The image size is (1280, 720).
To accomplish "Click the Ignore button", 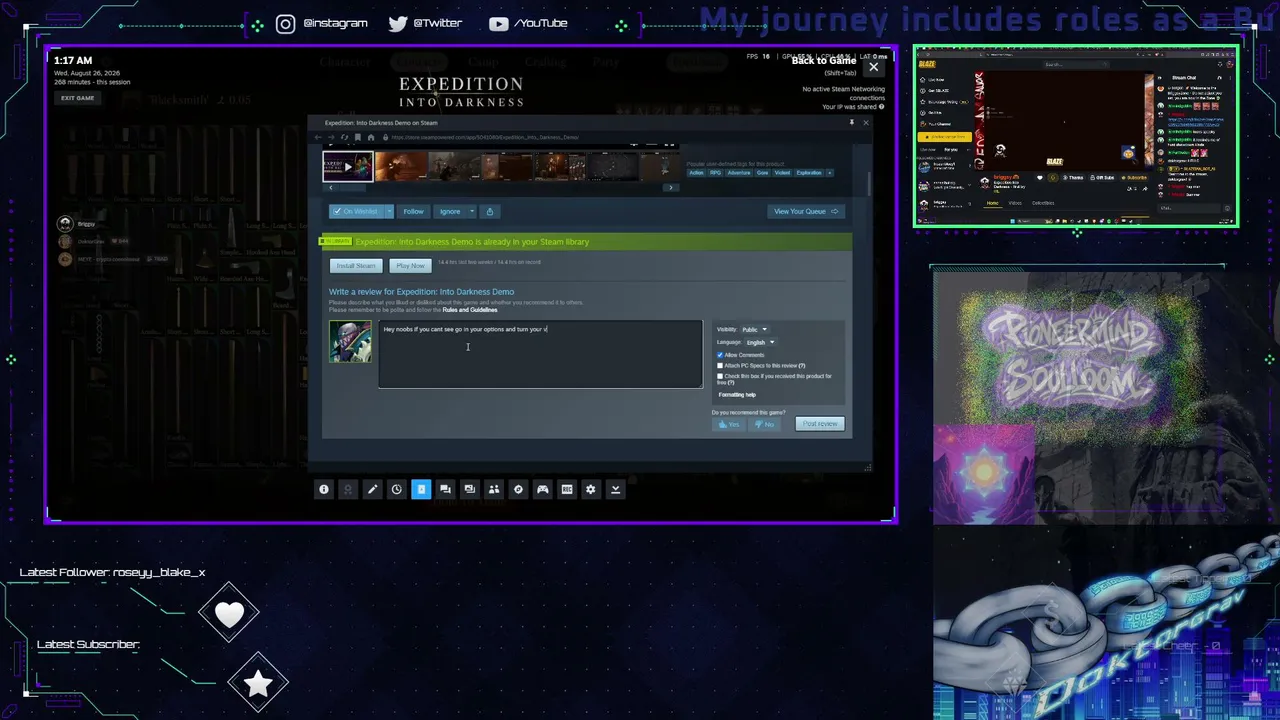I will coord(450,211).
